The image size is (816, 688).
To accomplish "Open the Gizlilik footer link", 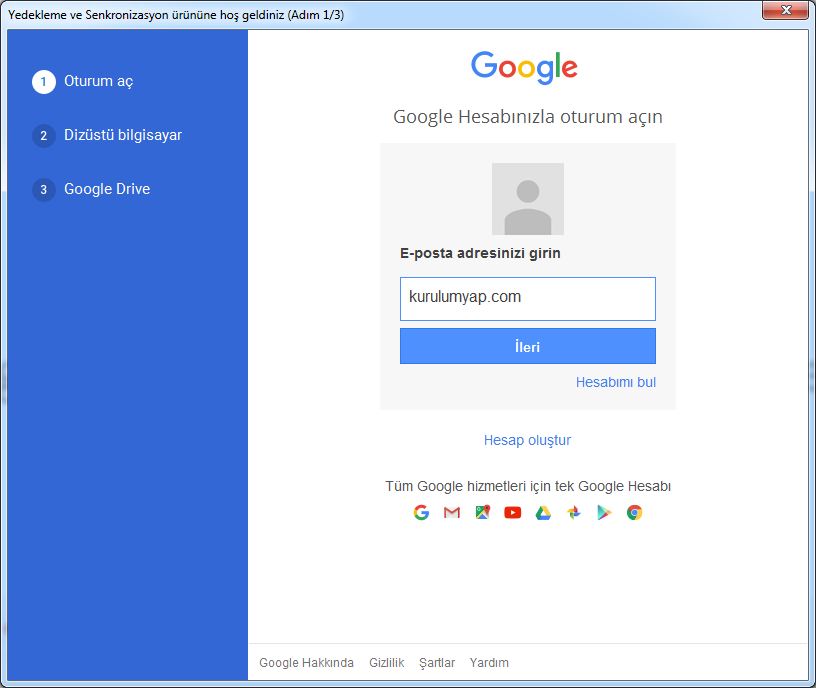I will coord(387,662).
